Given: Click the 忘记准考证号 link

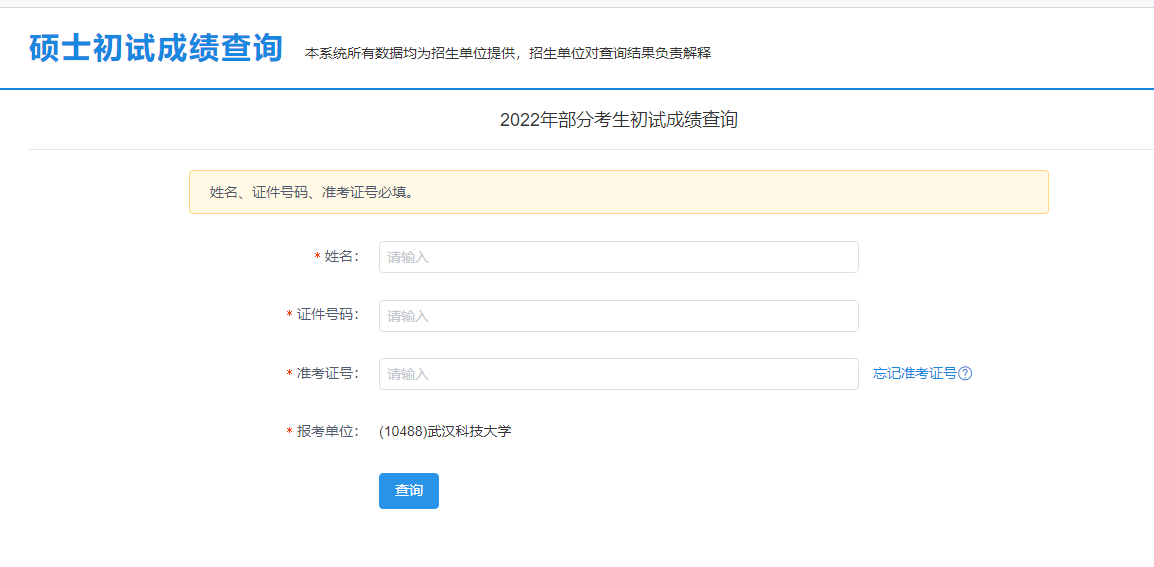Looking at the screenshot, I should click(914, 374).
